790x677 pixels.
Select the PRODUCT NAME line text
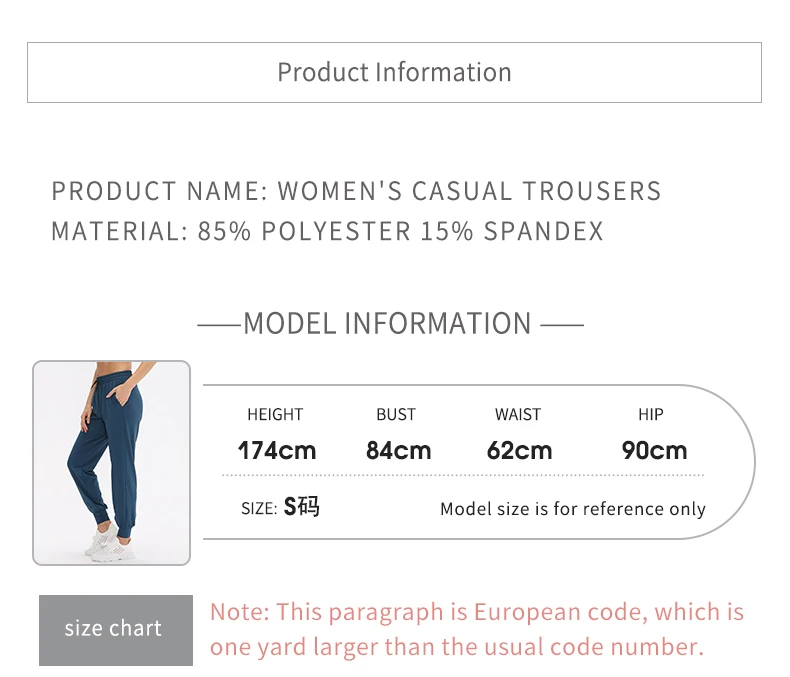click(x=356, y=191)
